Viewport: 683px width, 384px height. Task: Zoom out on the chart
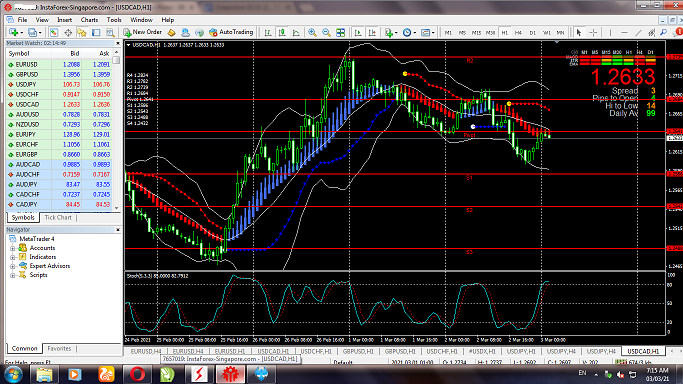coord(326,33)
